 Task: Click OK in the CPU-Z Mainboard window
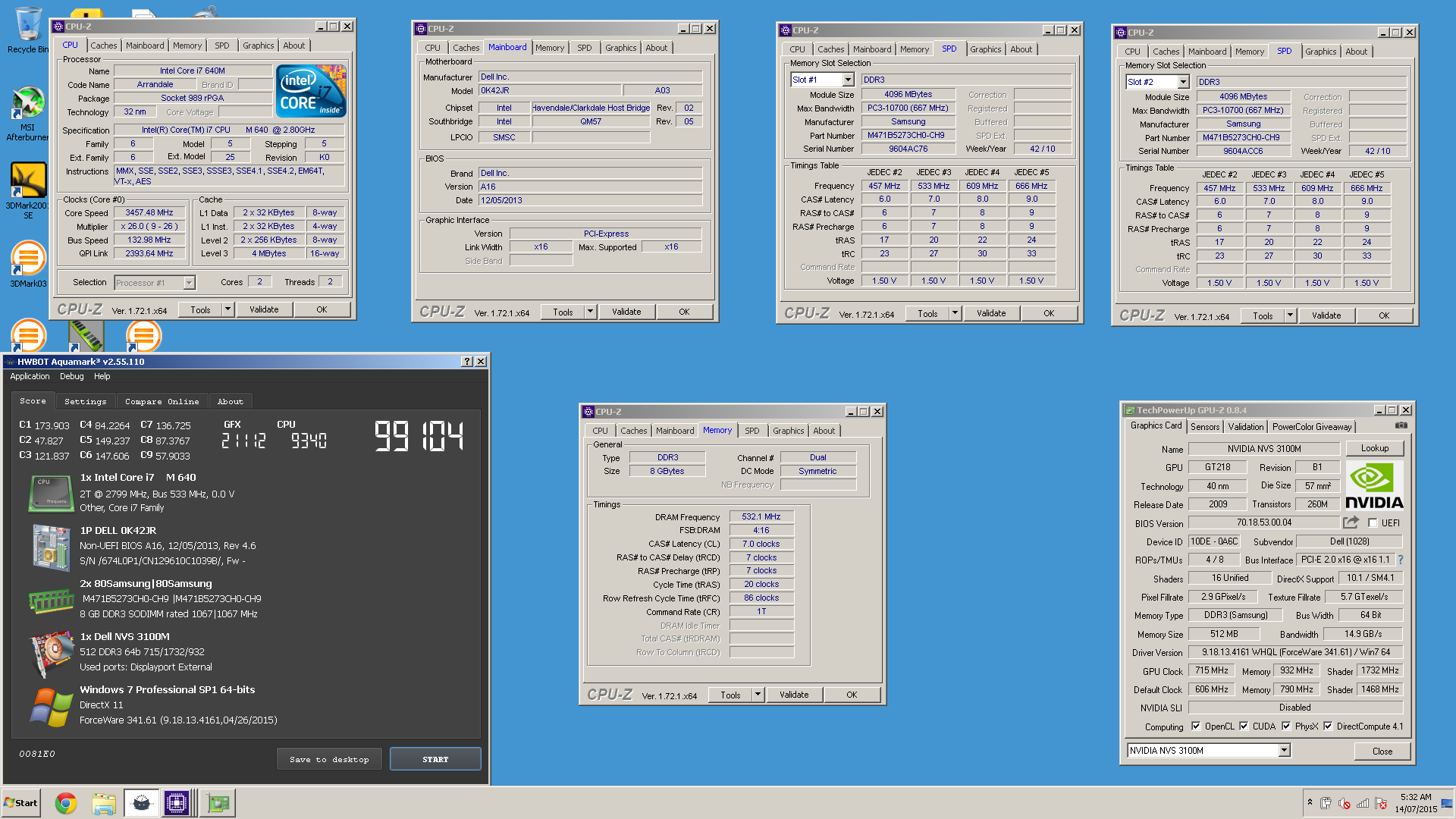pyautogui.click(x=684, y=312)
